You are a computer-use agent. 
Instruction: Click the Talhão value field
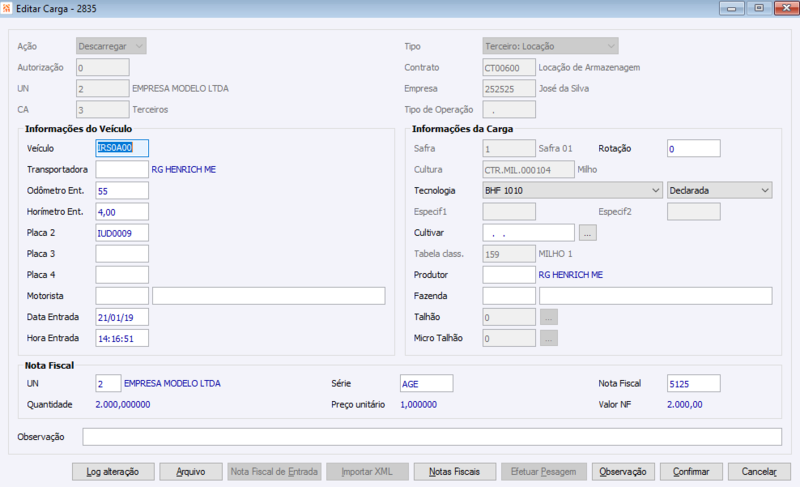509,317
